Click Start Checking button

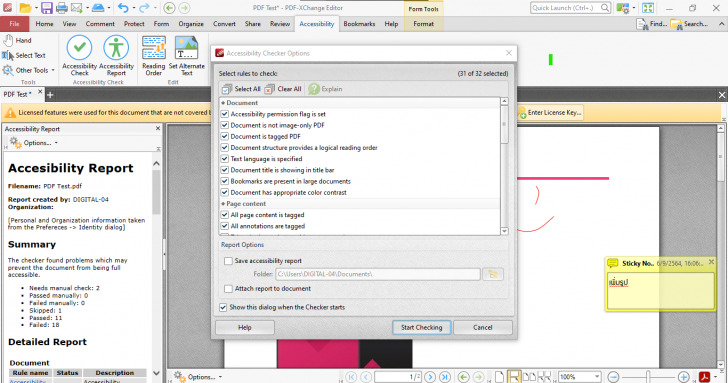[x=422, y=327]
